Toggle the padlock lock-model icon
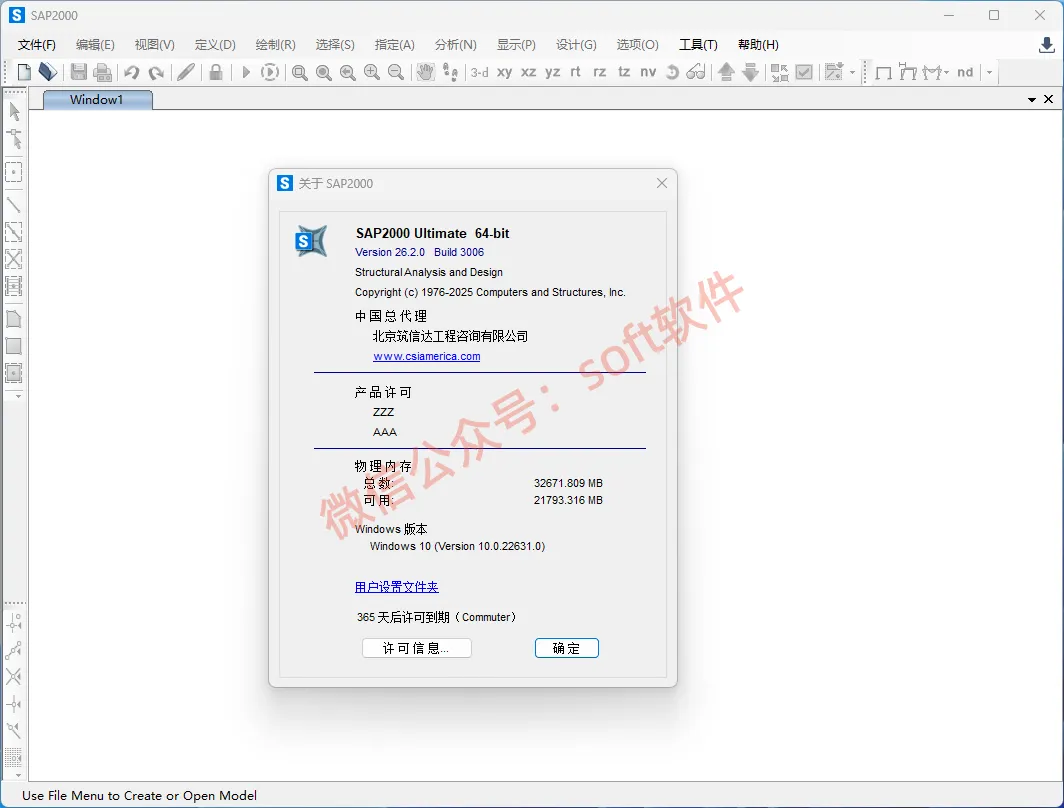1064x808 pixels. [x=216, y=72]
